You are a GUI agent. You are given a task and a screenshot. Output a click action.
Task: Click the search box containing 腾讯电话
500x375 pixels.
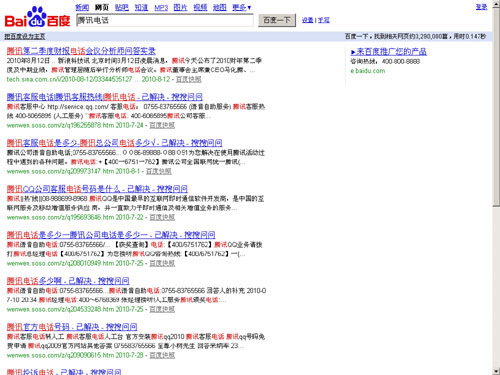pos(165,20)
